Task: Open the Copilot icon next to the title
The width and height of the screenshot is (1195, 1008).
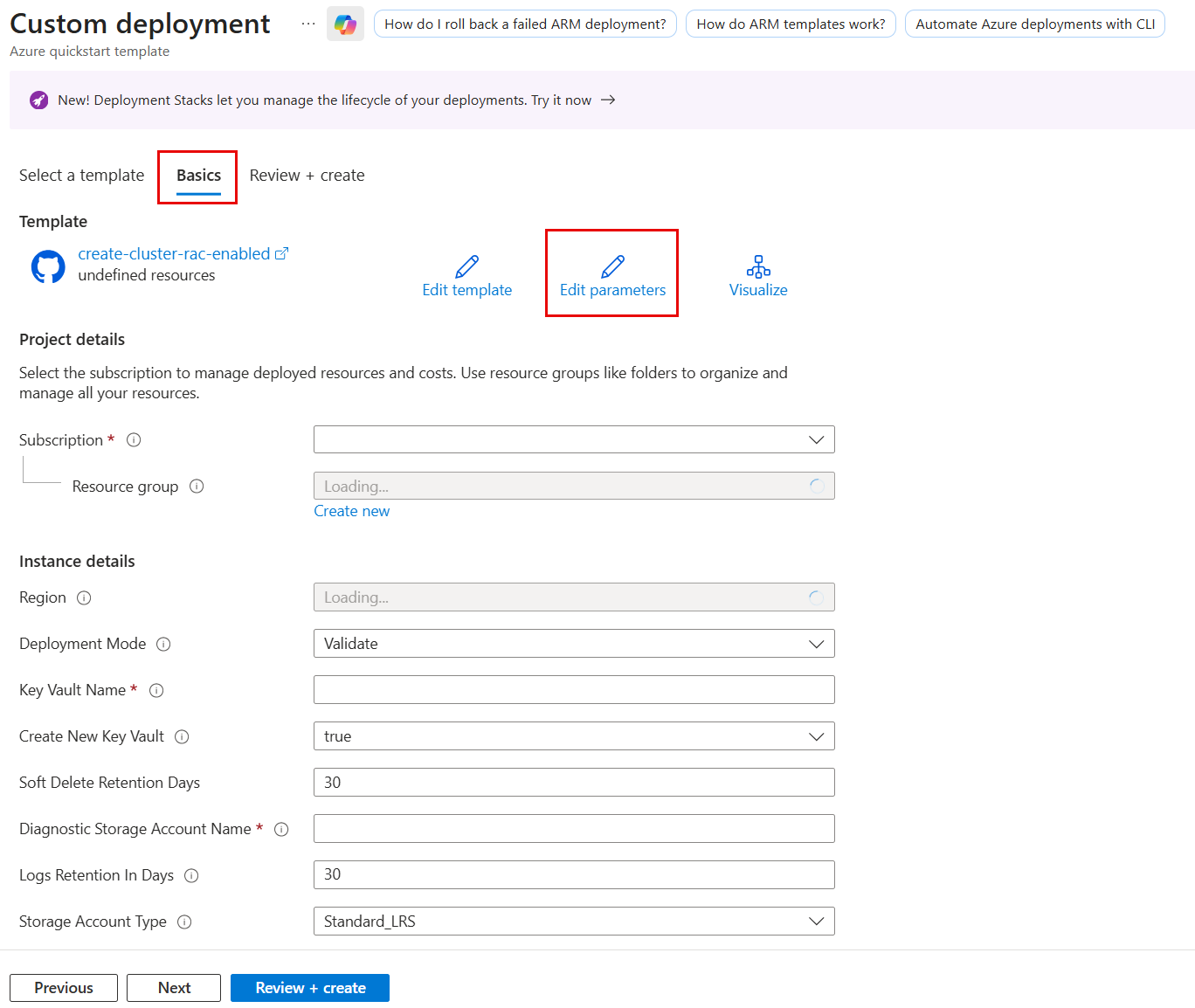Action: coord(345,24)
